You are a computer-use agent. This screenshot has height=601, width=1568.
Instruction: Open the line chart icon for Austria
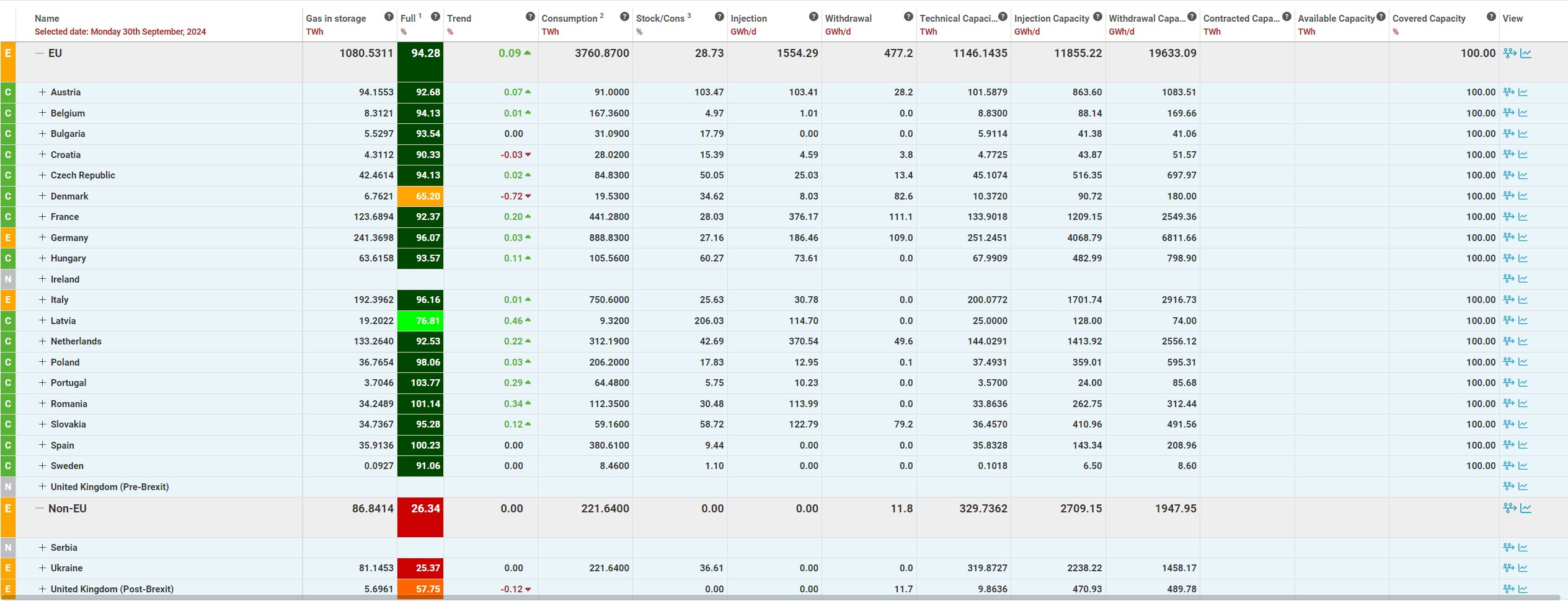click(x=1523, y=92)
